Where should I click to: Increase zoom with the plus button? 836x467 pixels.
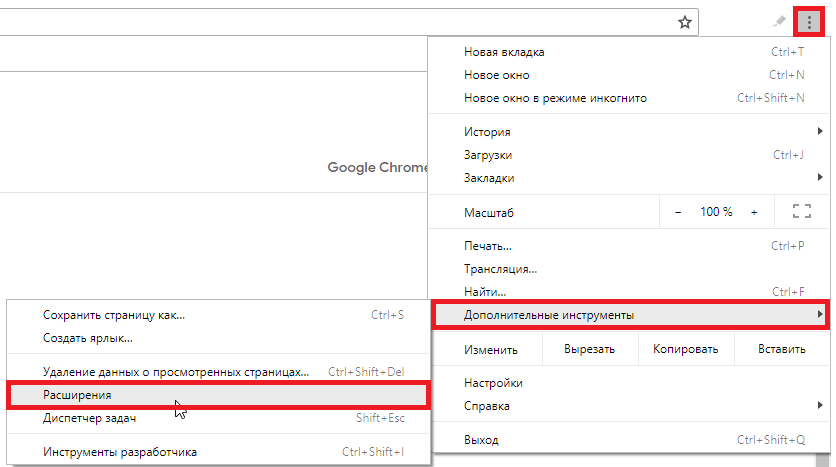tap(753, 212)
